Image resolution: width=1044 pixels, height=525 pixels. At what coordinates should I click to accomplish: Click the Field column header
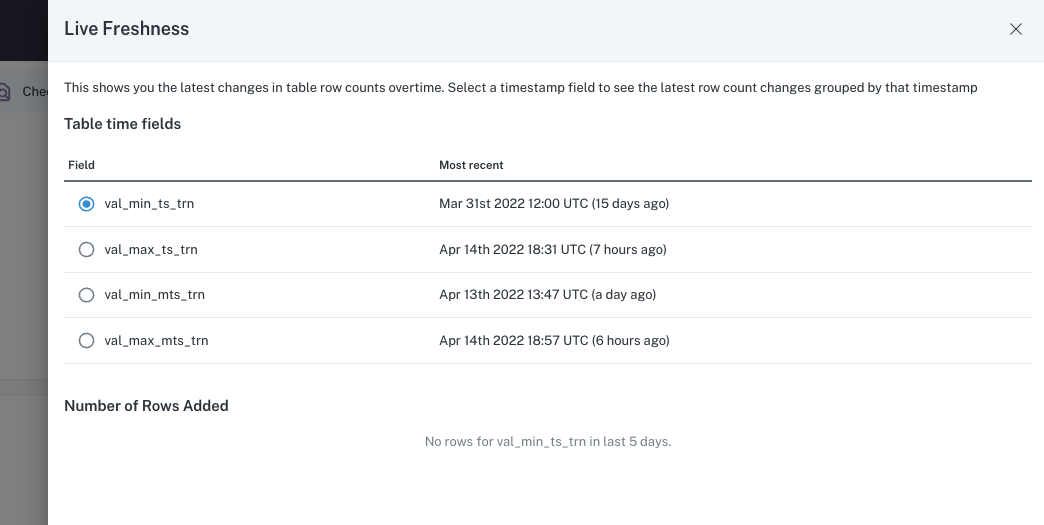[x=81, y=165]
